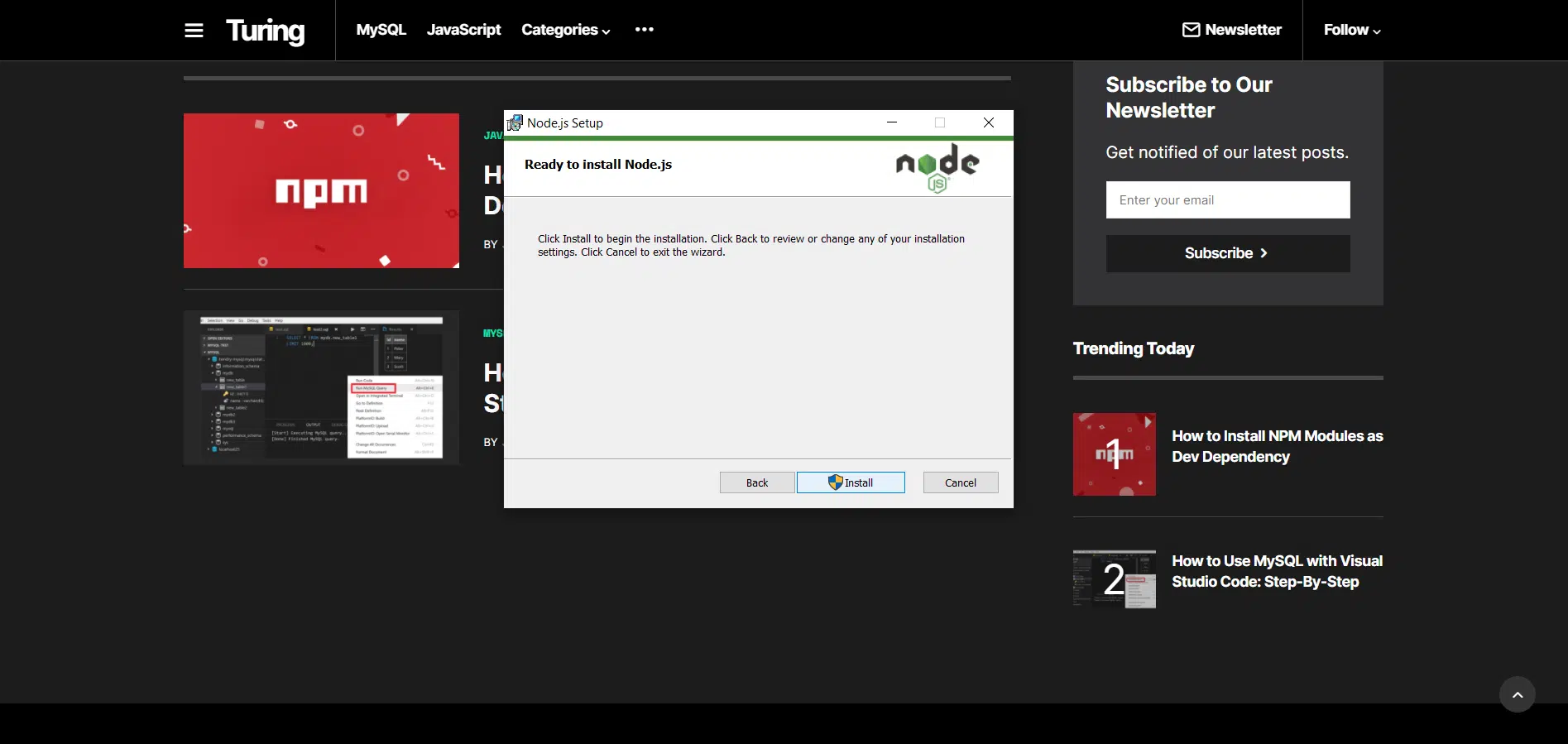This screenshot has width=1568, height=744.
Task: Focus the Enter your email field
Action: (x=1228, y=199)
